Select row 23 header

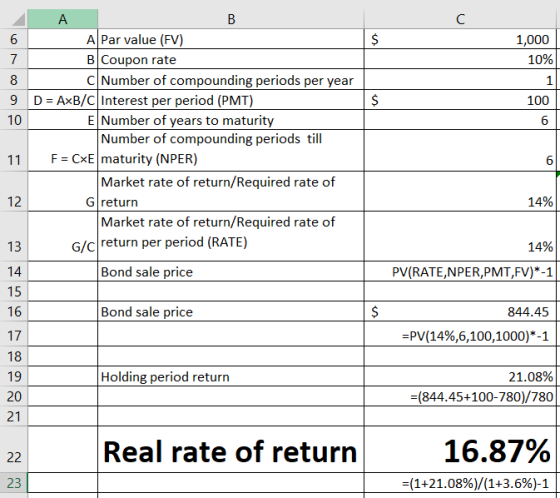14,483
